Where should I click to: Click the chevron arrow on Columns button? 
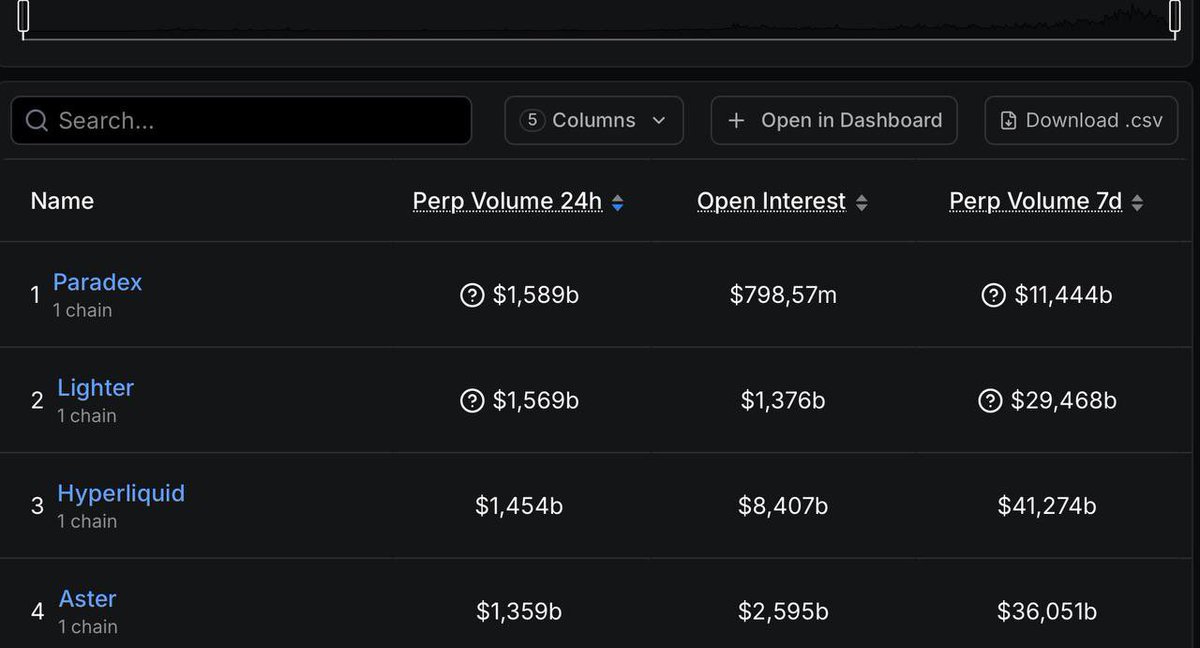[x=659, y=121]
